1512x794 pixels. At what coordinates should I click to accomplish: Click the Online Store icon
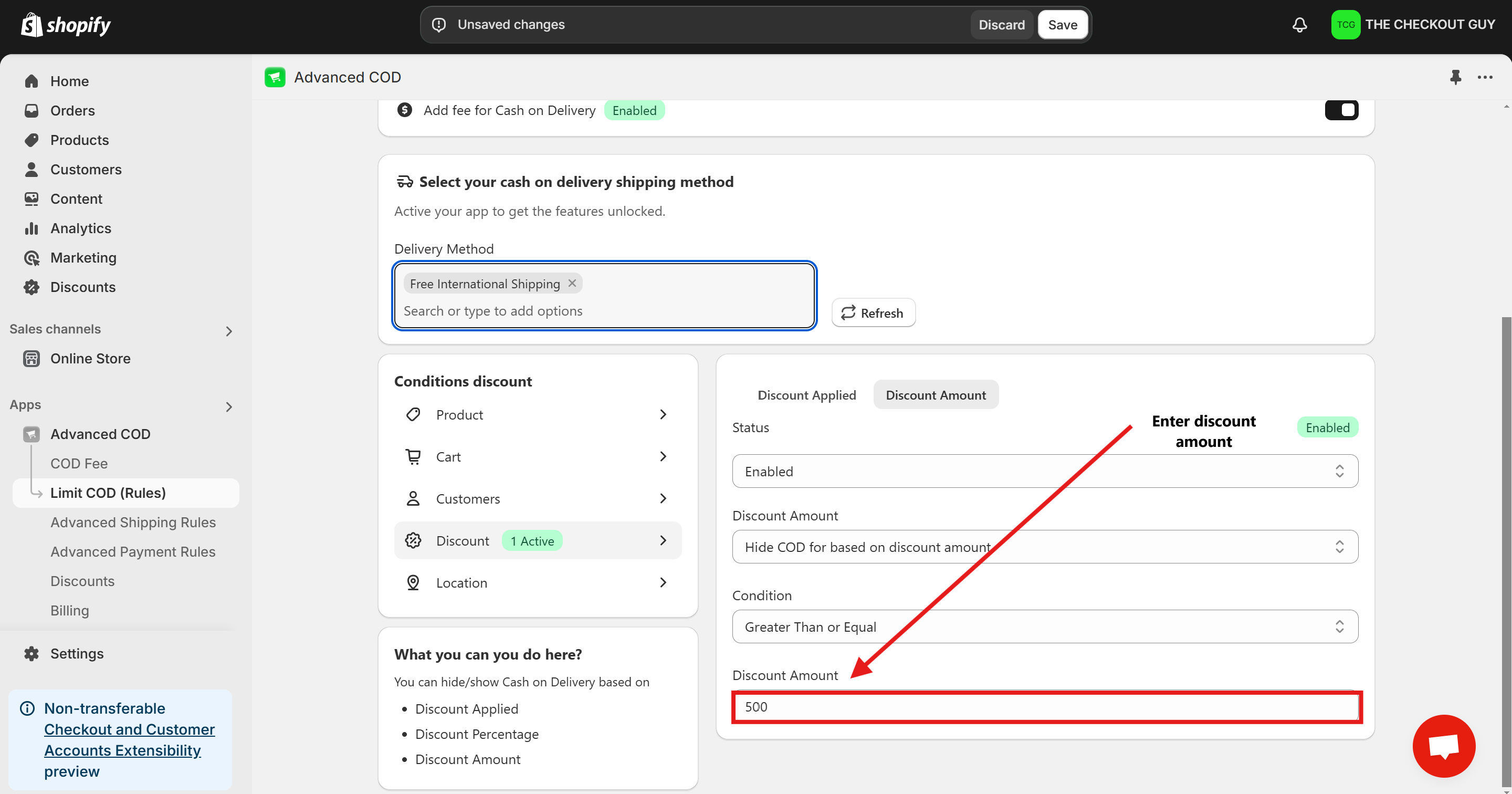pos(31,358)
